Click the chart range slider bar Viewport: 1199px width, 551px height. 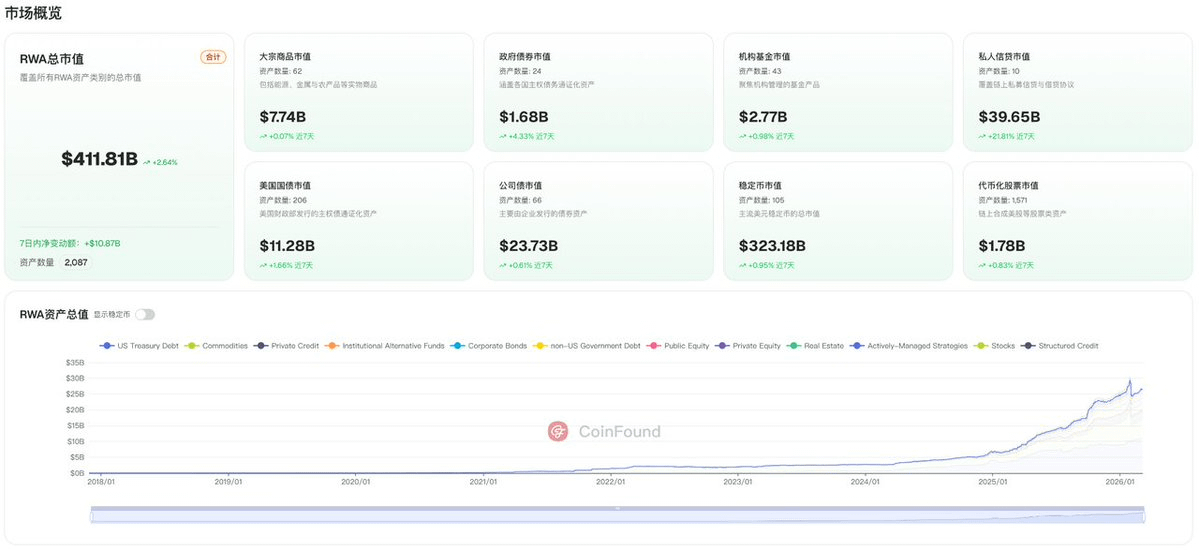pos(618,515)
